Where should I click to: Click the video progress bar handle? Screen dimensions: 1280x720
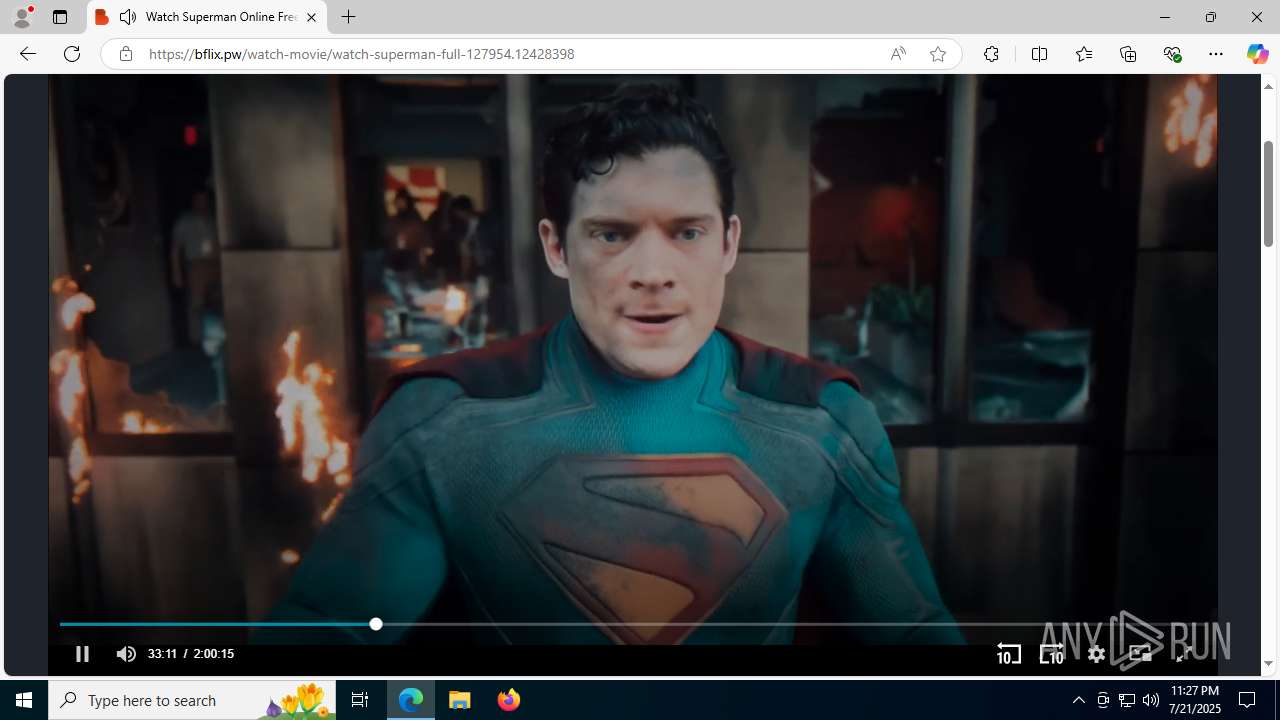[376, 624]
